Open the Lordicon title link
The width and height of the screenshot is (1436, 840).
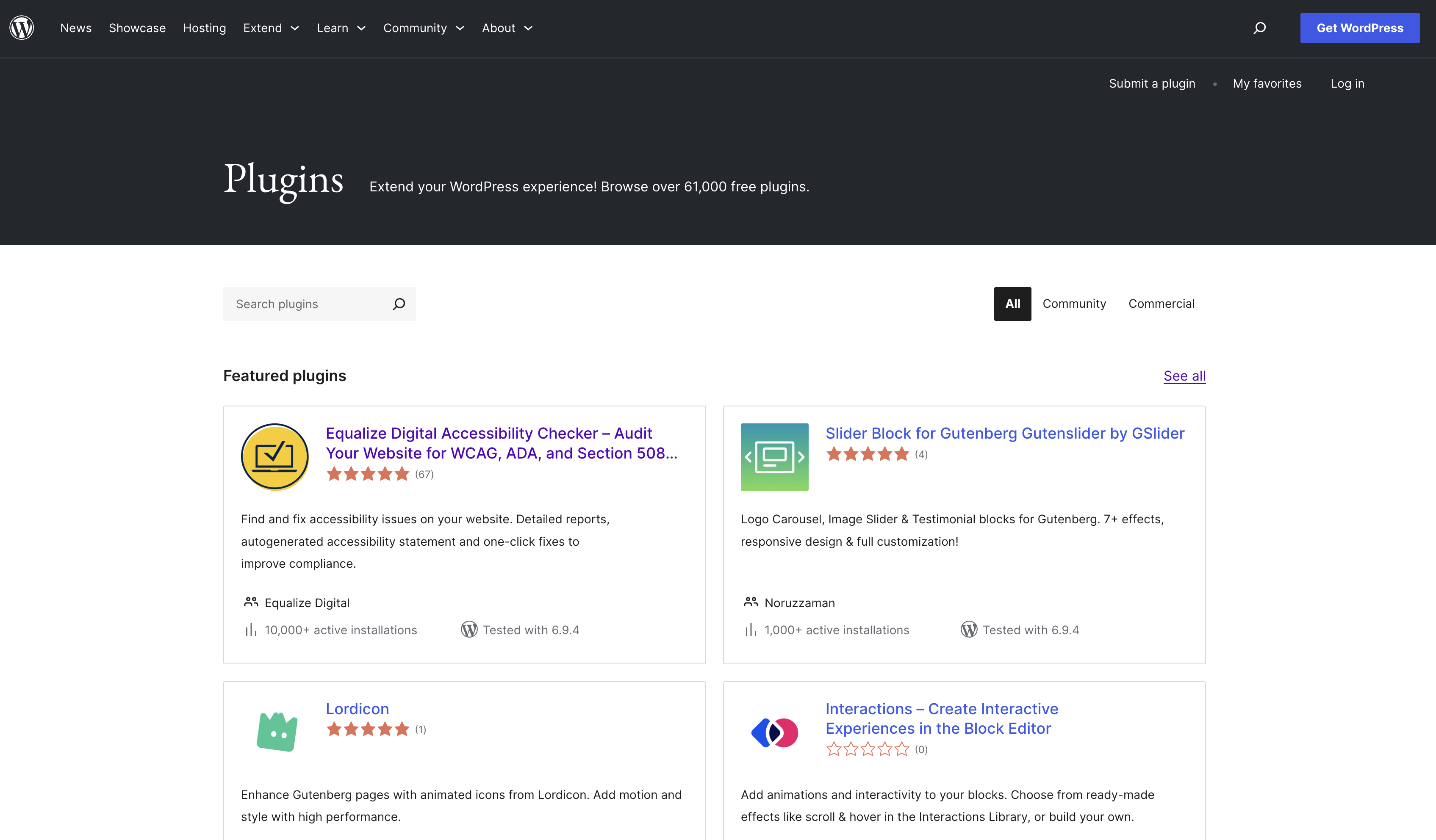[x=357, y=709]
